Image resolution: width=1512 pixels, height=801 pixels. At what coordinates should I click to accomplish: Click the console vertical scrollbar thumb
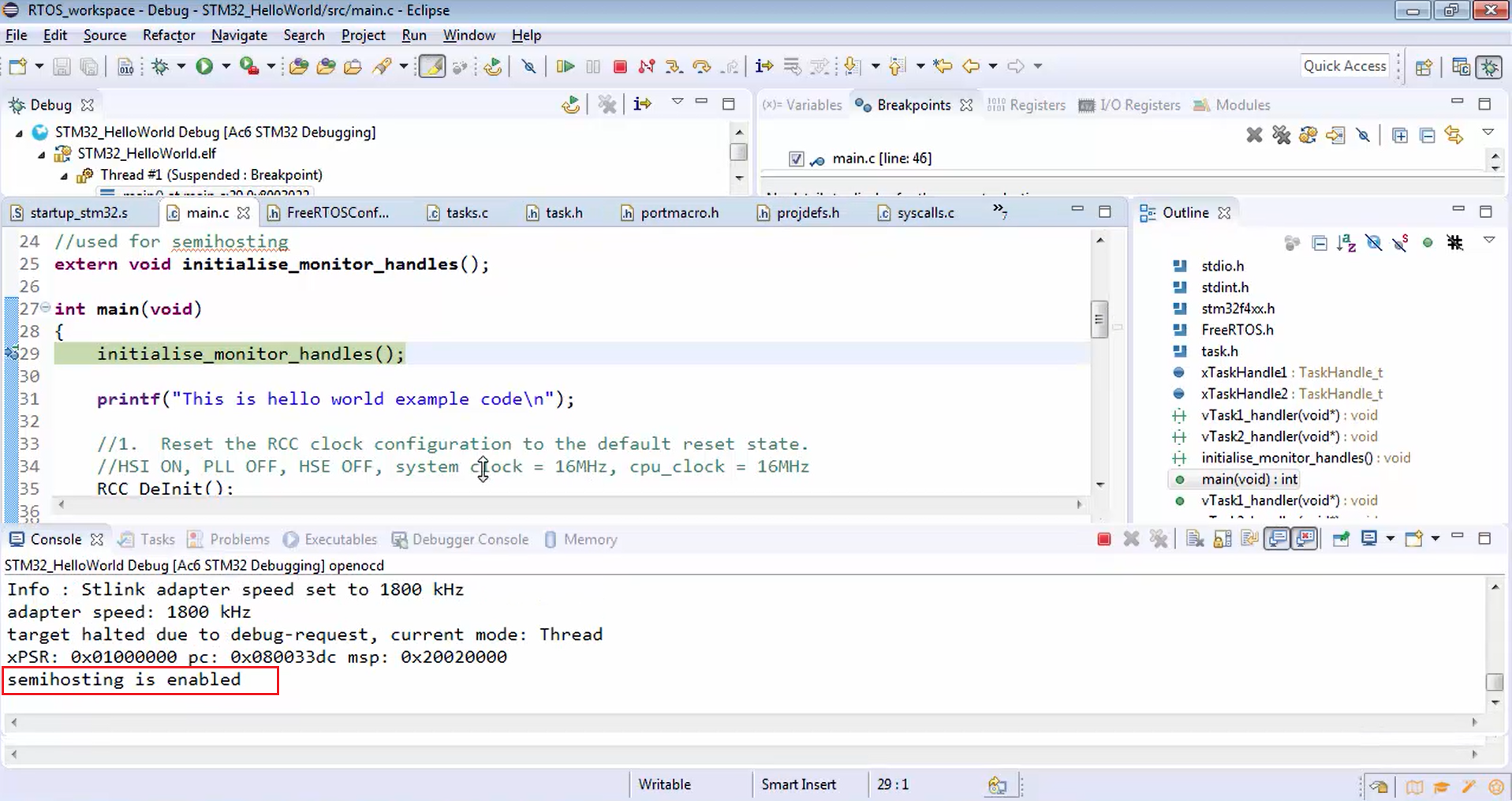point(1494,682)
